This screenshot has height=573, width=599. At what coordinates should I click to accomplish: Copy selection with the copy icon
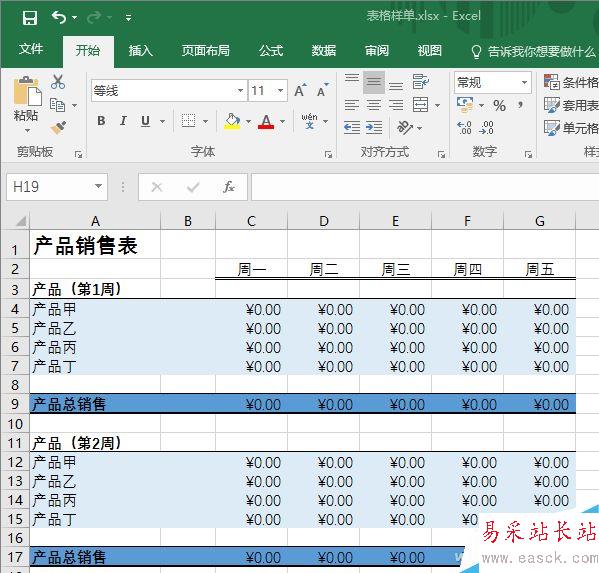coord(58,105)
